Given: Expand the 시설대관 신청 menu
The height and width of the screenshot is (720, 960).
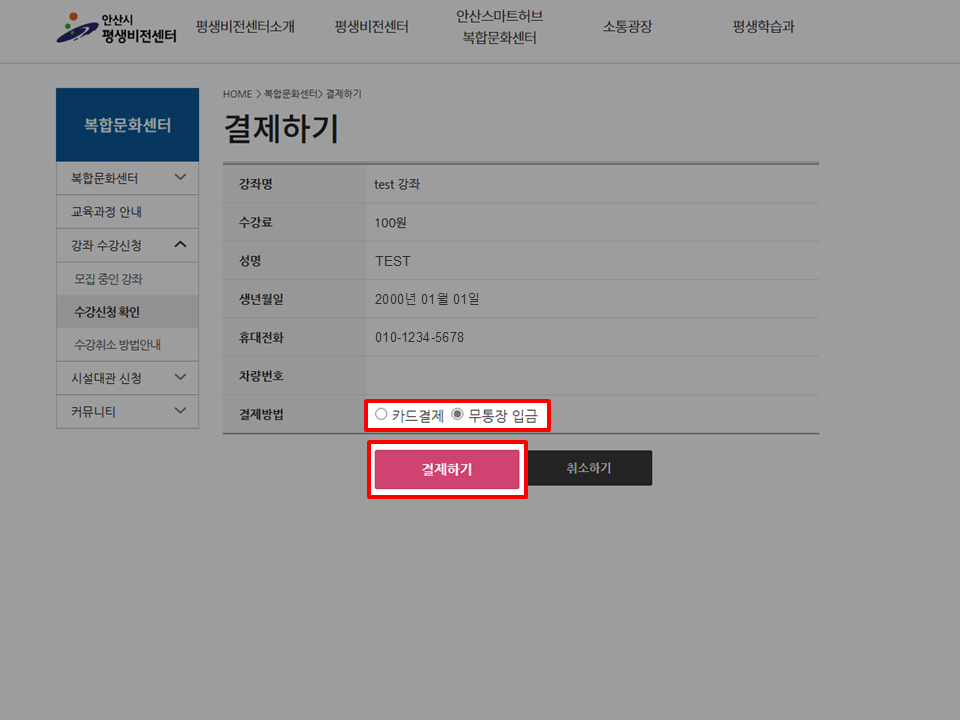Looking at the screenshot, I should [127, 378].
